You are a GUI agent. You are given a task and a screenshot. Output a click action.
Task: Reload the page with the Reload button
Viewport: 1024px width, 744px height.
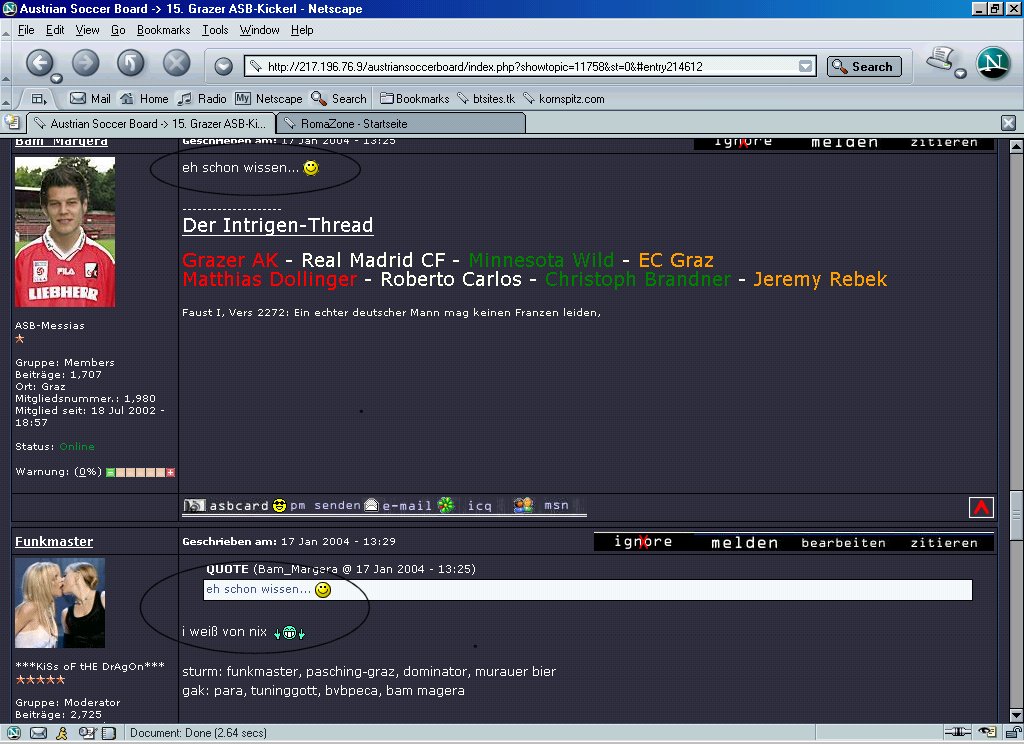pos(131,63)
